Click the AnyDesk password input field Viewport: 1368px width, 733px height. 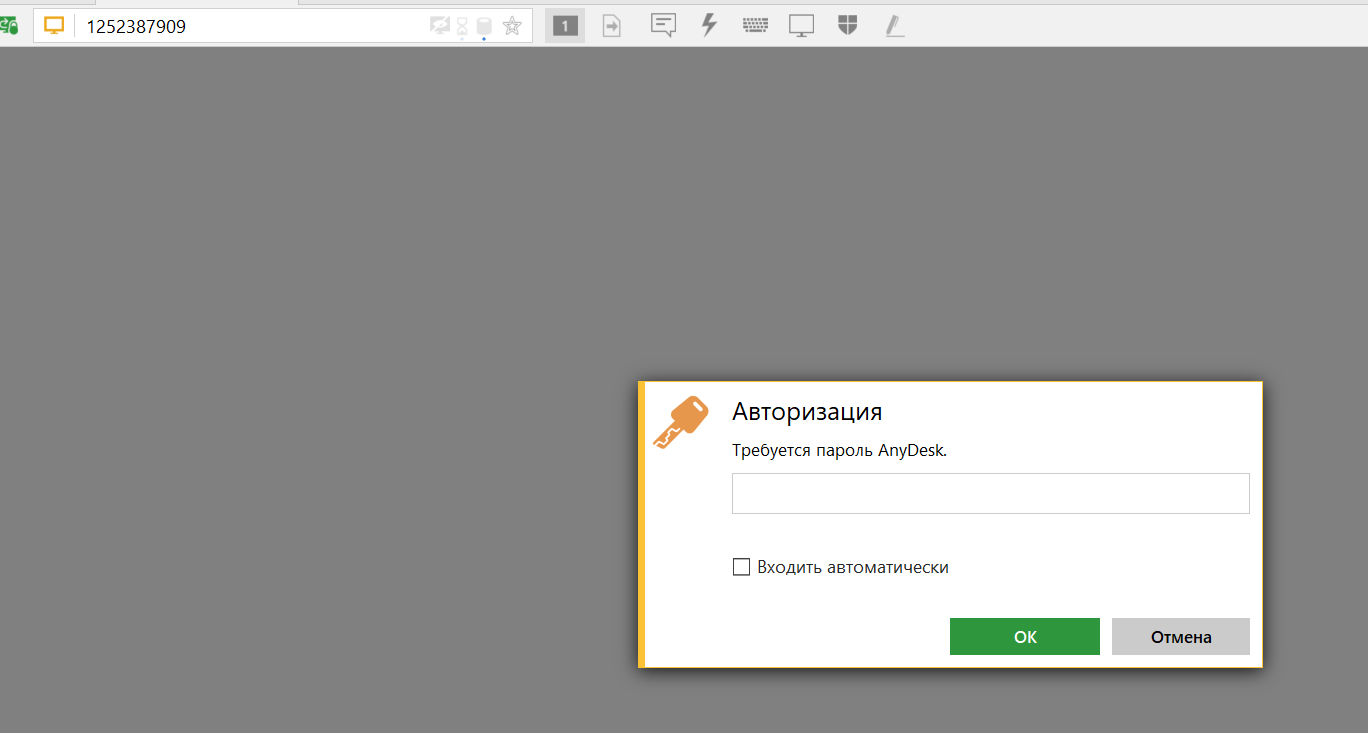pos(991,493)
